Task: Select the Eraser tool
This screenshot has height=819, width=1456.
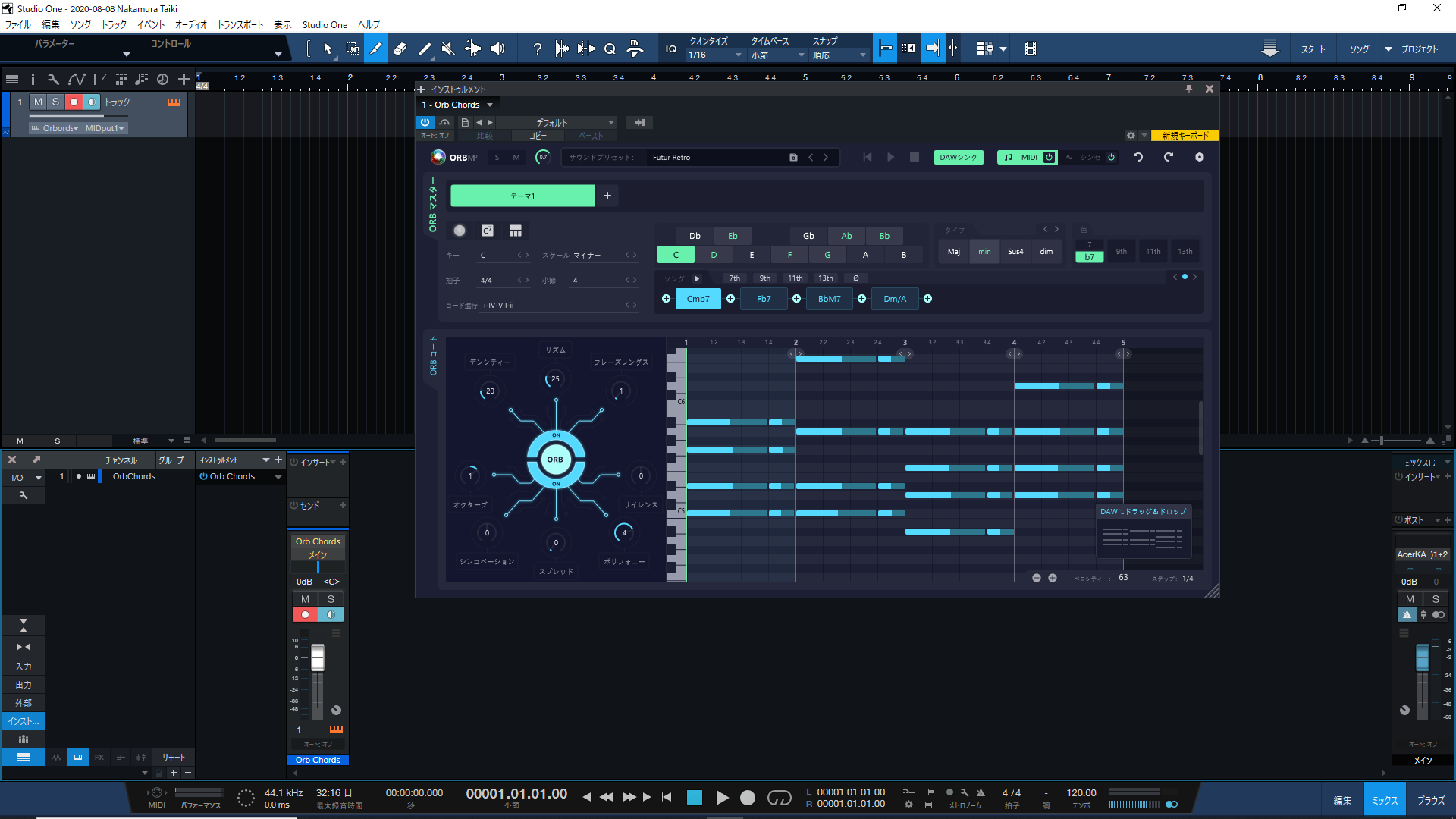Action: pos(400,49)
